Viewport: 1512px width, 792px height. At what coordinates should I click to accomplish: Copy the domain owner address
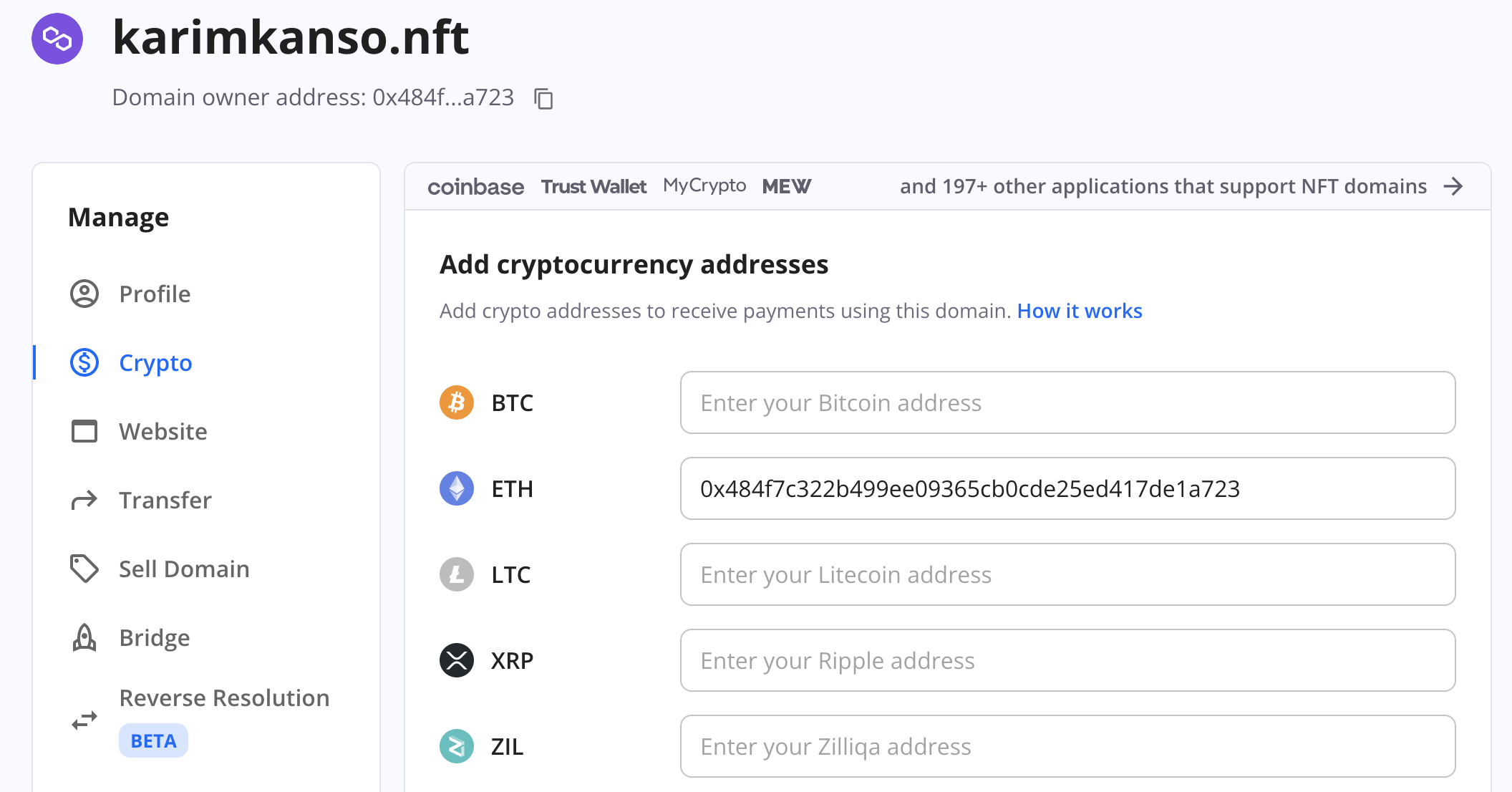pos(543,99)
